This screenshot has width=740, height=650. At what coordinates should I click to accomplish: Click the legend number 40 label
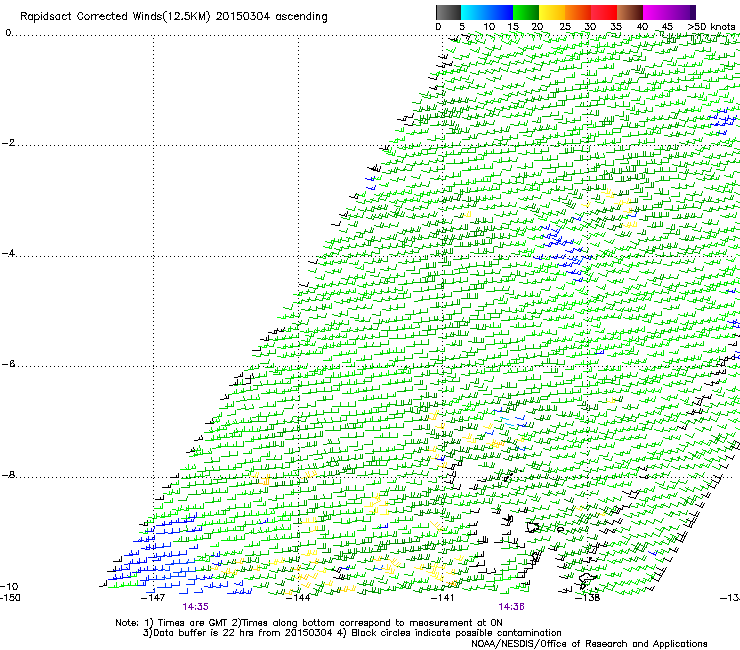pos(642,27)
